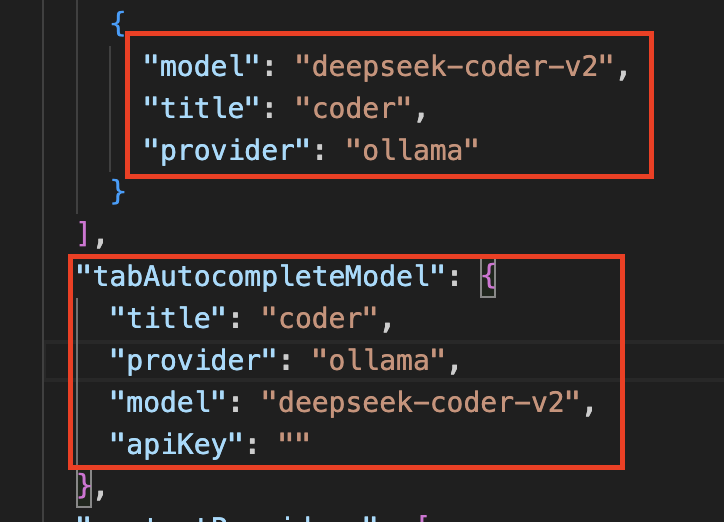Click the blue closing brace of the upper block
Image resolution: width=724 pixels, height=522 pixels.
(x=119, y=189)
